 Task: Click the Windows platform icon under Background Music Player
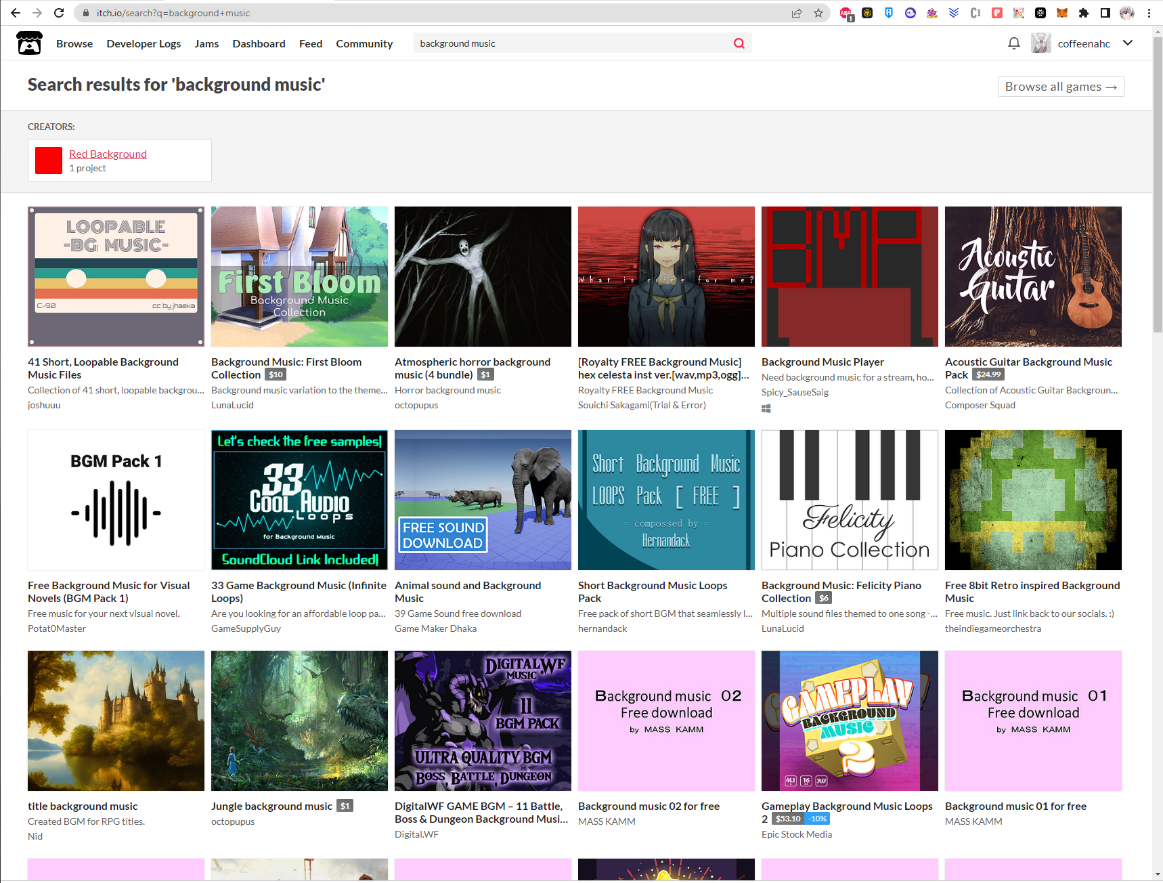[766, 408]
